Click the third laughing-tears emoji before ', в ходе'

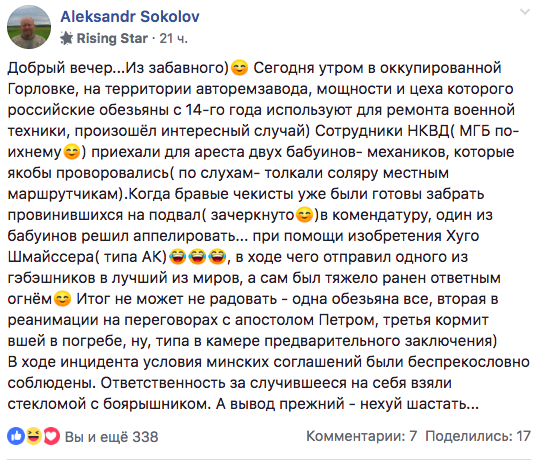pos(218,257)
